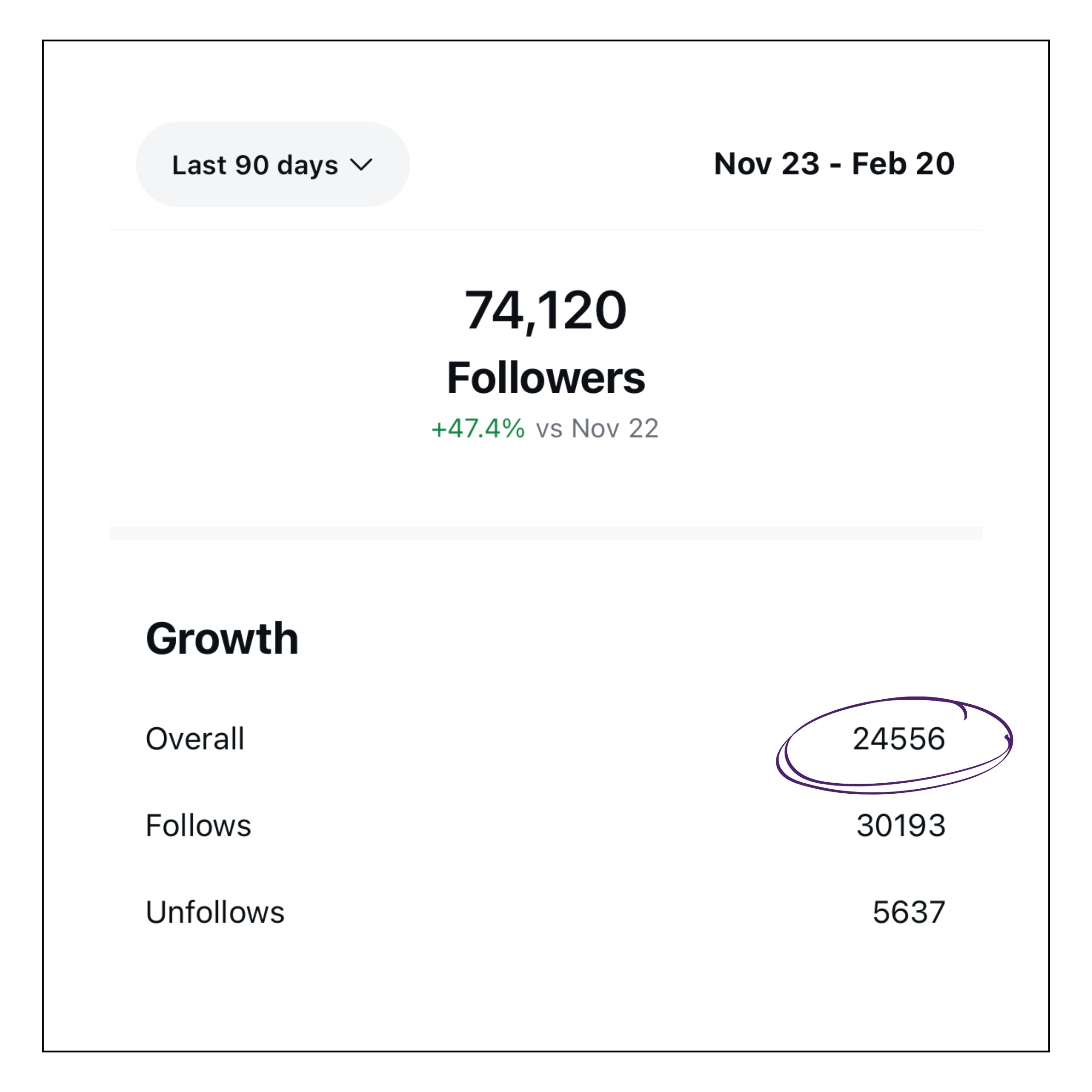The height and width of the screenshot is (1092, 1092).
Task: Click the Followers heading
Action: [546, 378]
